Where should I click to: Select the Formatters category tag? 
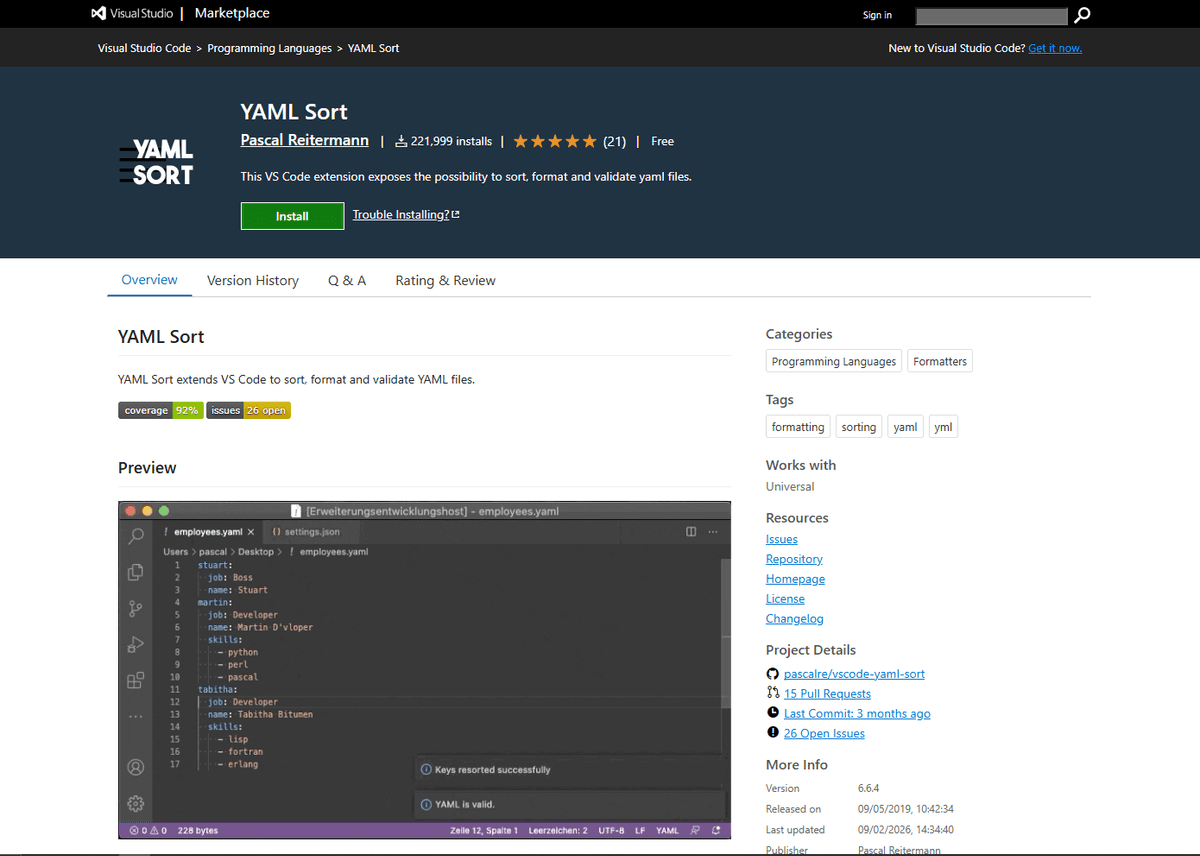tap(940, 362)
